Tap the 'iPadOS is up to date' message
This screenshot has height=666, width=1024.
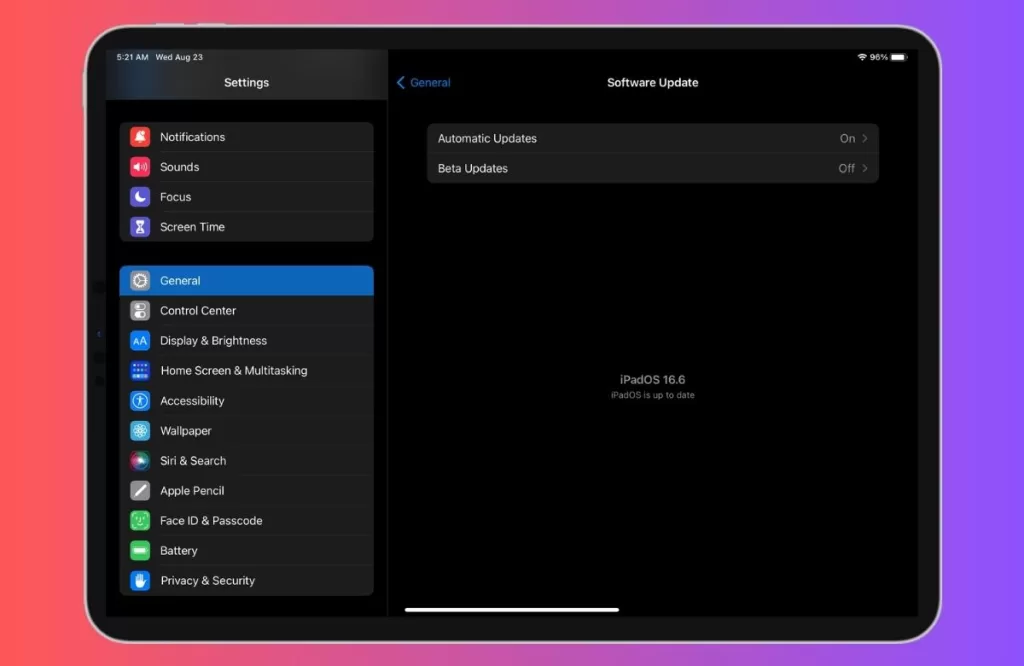(652, 395)
